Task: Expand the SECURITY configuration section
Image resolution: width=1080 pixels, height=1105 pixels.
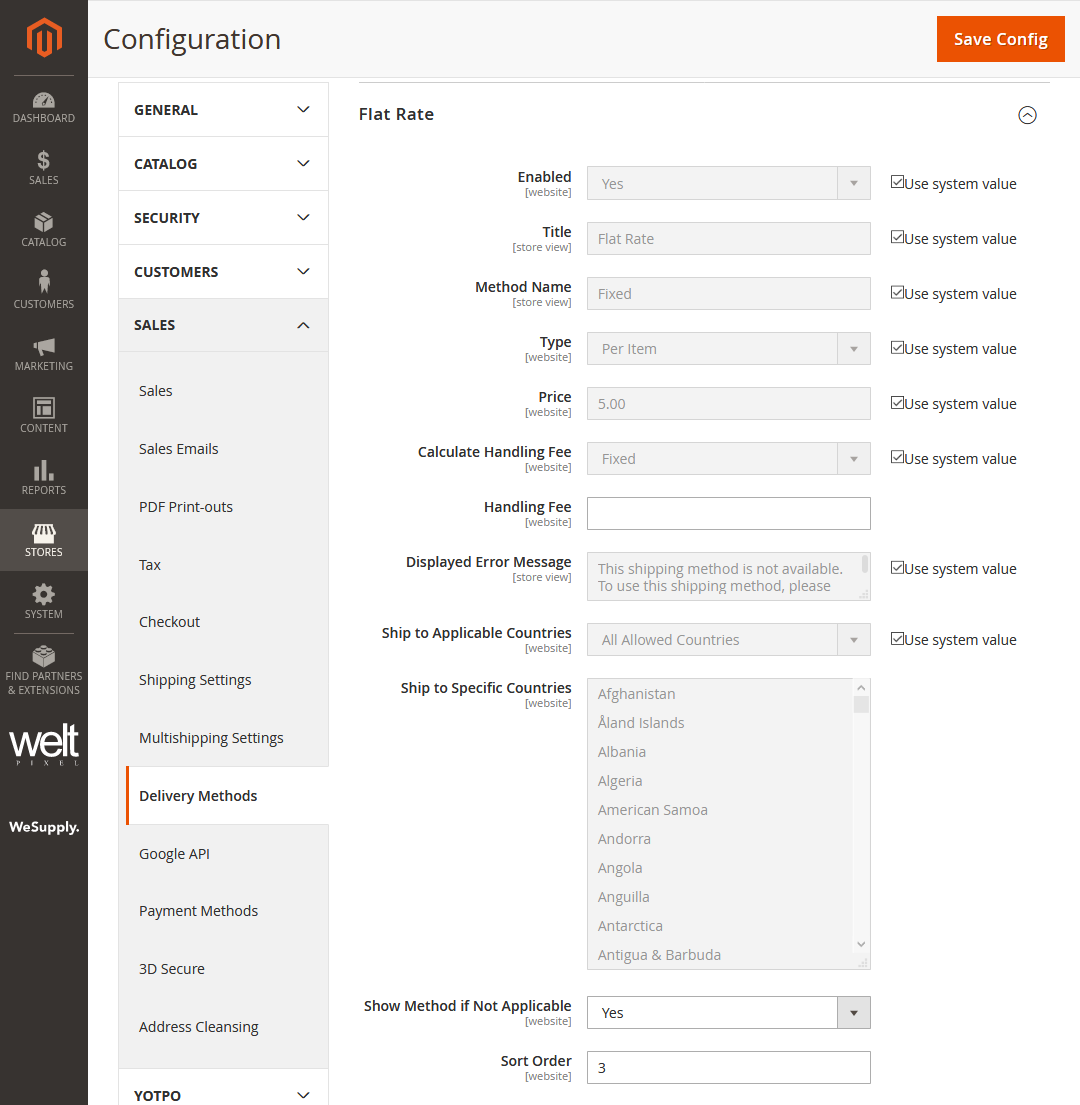Action: [223, 218]
